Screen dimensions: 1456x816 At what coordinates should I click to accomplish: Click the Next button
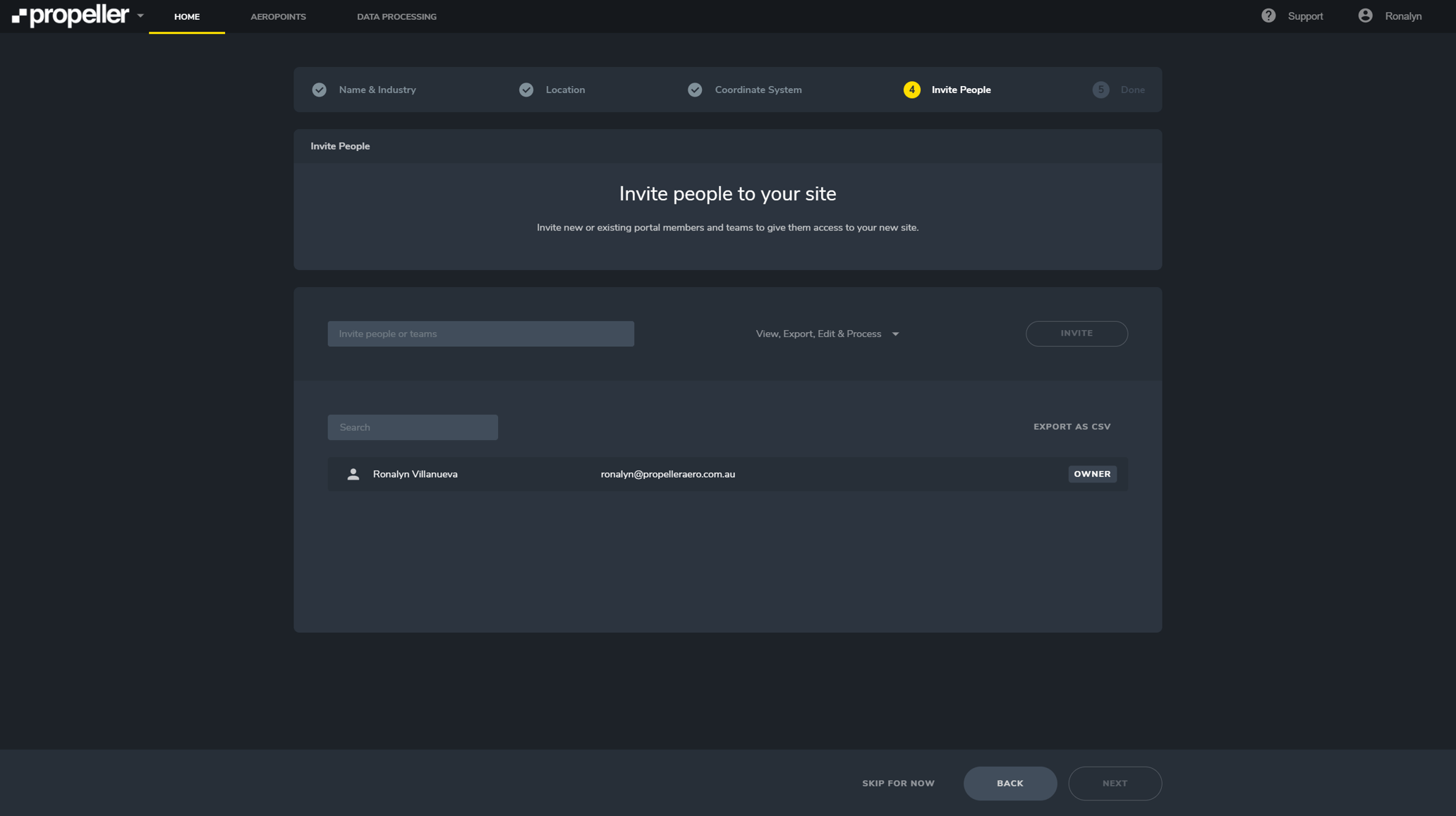[x=1115, y=784]
